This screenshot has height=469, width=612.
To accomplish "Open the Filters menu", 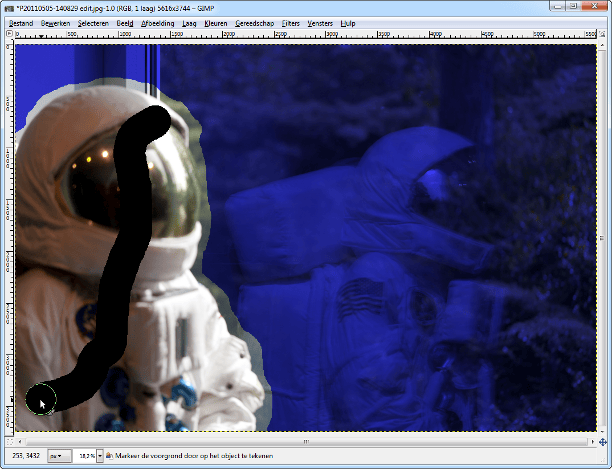I will pyautogui.click(x=290, y=23).
